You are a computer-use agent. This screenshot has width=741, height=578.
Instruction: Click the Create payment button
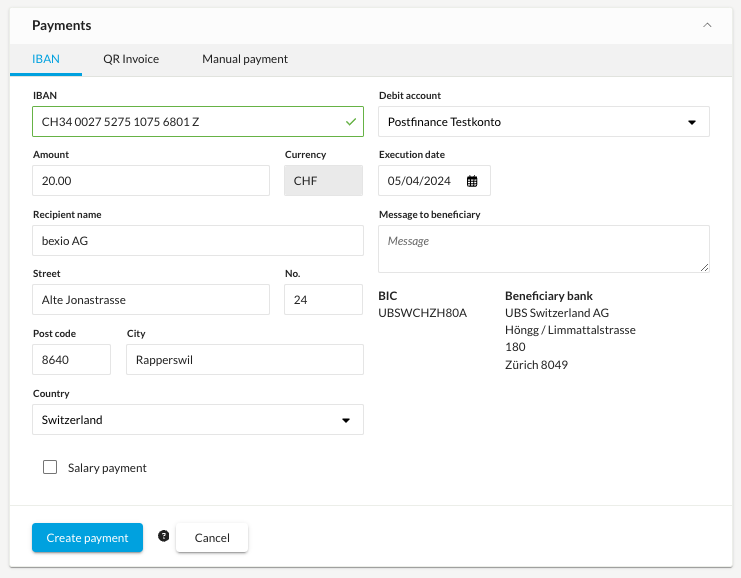(x=87, y=537)
